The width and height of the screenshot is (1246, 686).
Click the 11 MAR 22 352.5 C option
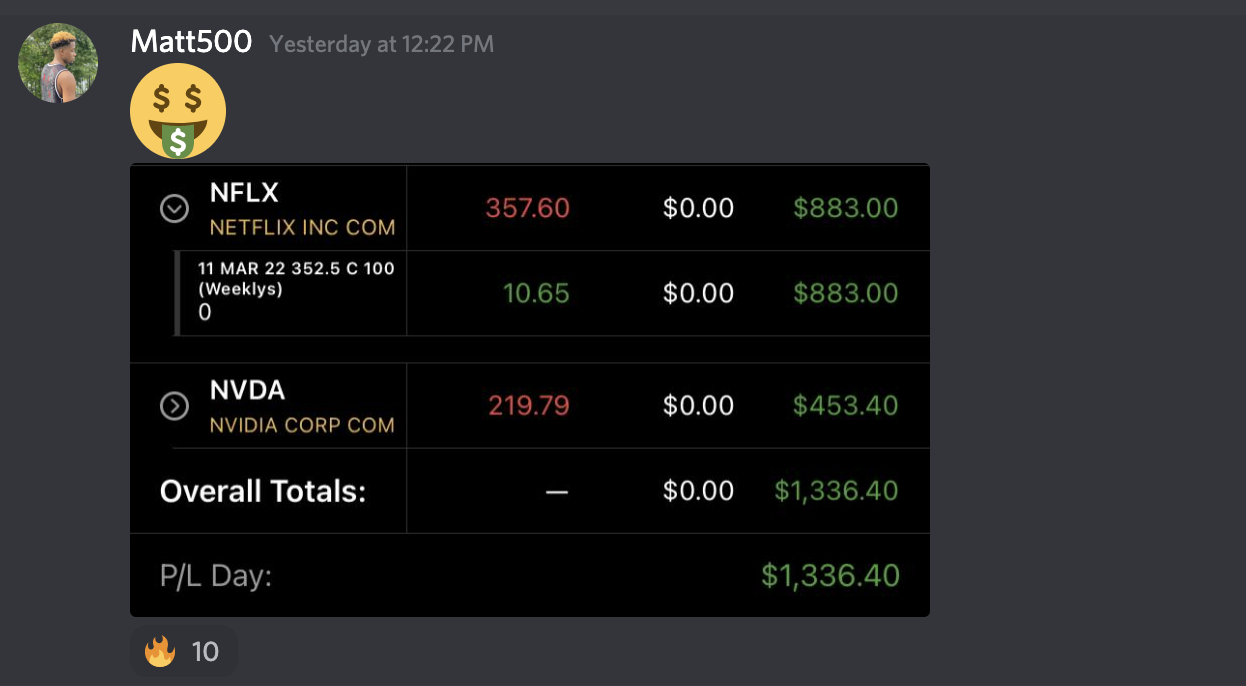point(296,268)
